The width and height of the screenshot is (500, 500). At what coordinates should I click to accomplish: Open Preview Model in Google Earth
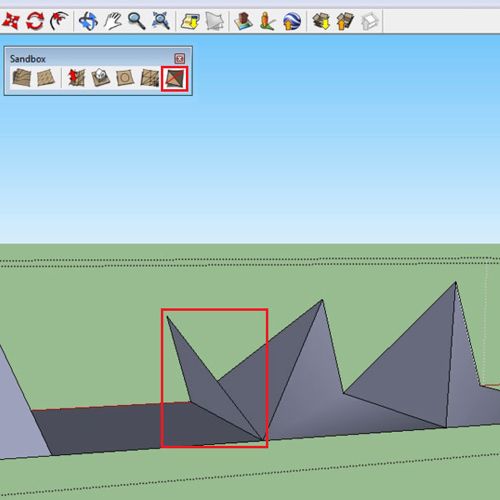tap(292, 21)
